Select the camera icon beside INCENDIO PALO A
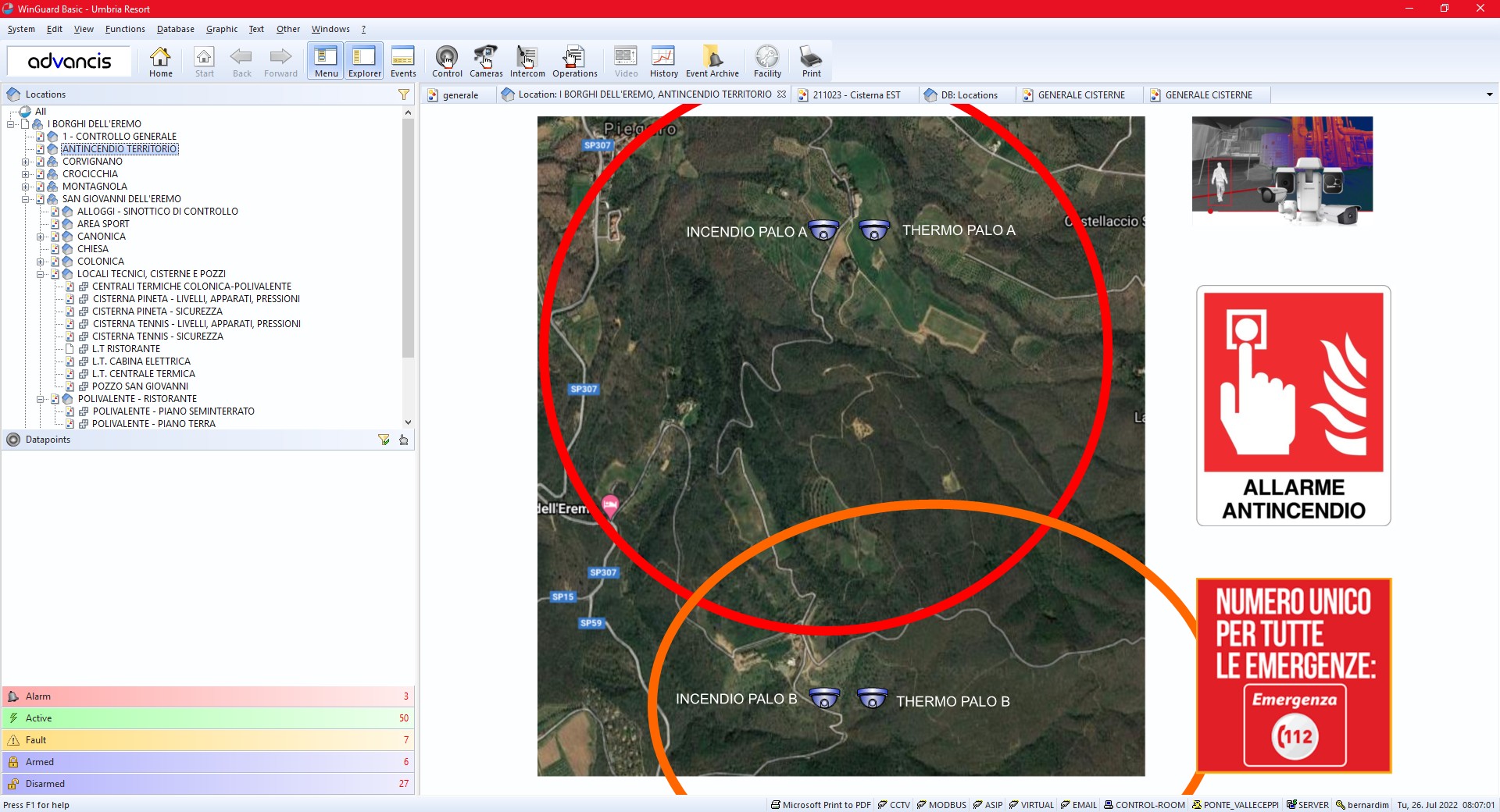1500x812 pixels. 823,230
